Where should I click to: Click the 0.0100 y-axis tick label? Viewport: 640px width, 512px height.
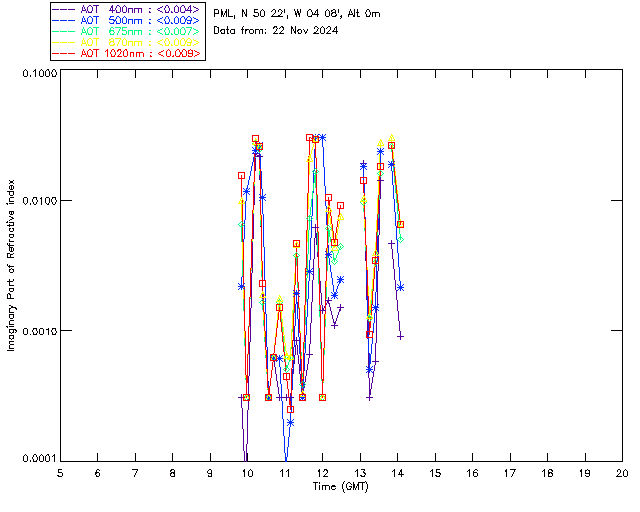coord(39,201)
